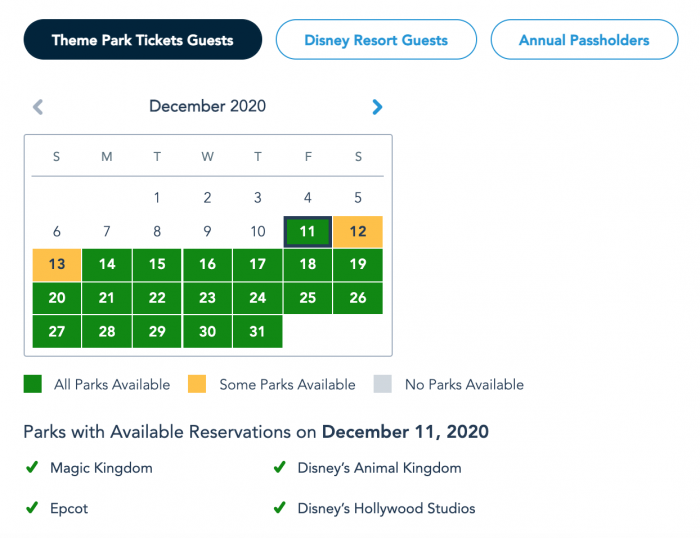Click the December 2020 month heading
Image resolution: width=700 pixels, height=538 pixels.
208,106
